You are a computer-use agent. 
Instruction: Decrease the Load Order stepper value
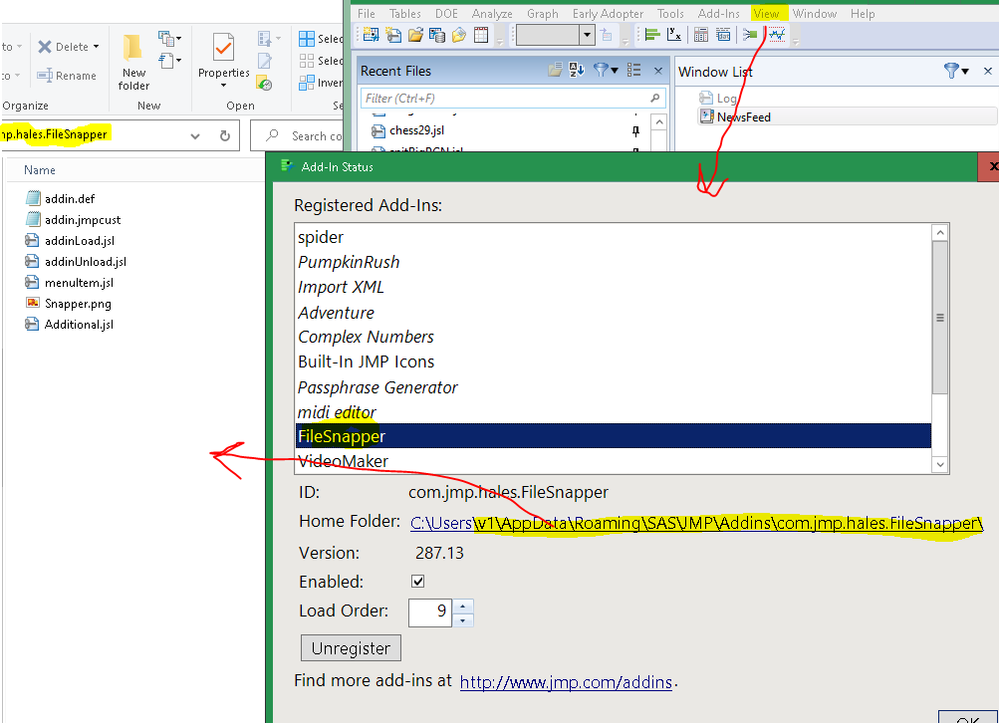point(463,620)
